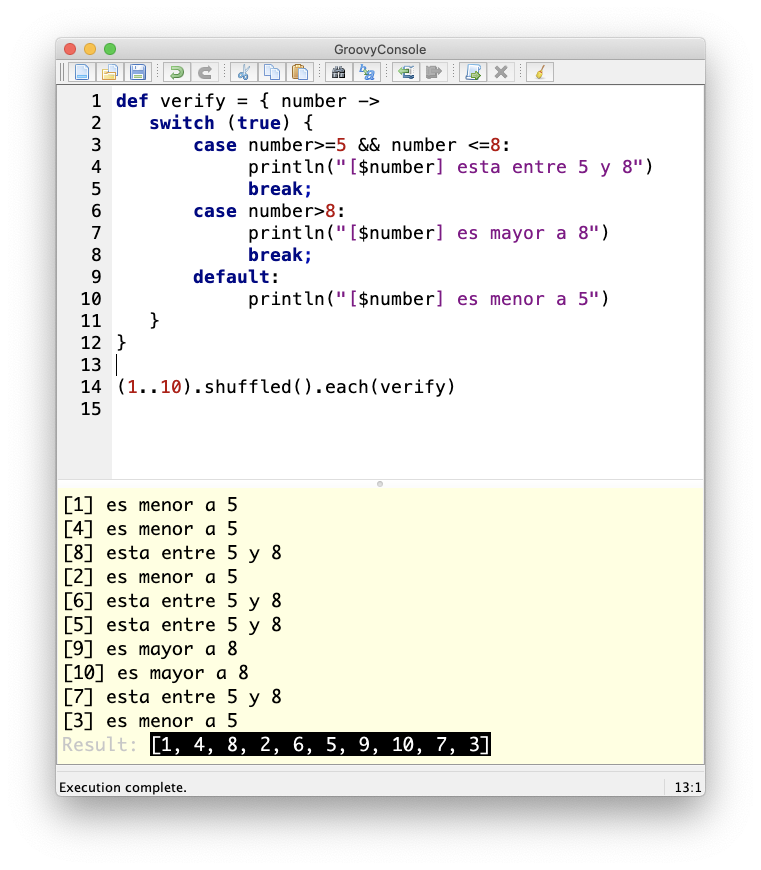Click the println 'es mayor a 8' code line
This screenshot has width=761, height=870.
click(429, 233)
